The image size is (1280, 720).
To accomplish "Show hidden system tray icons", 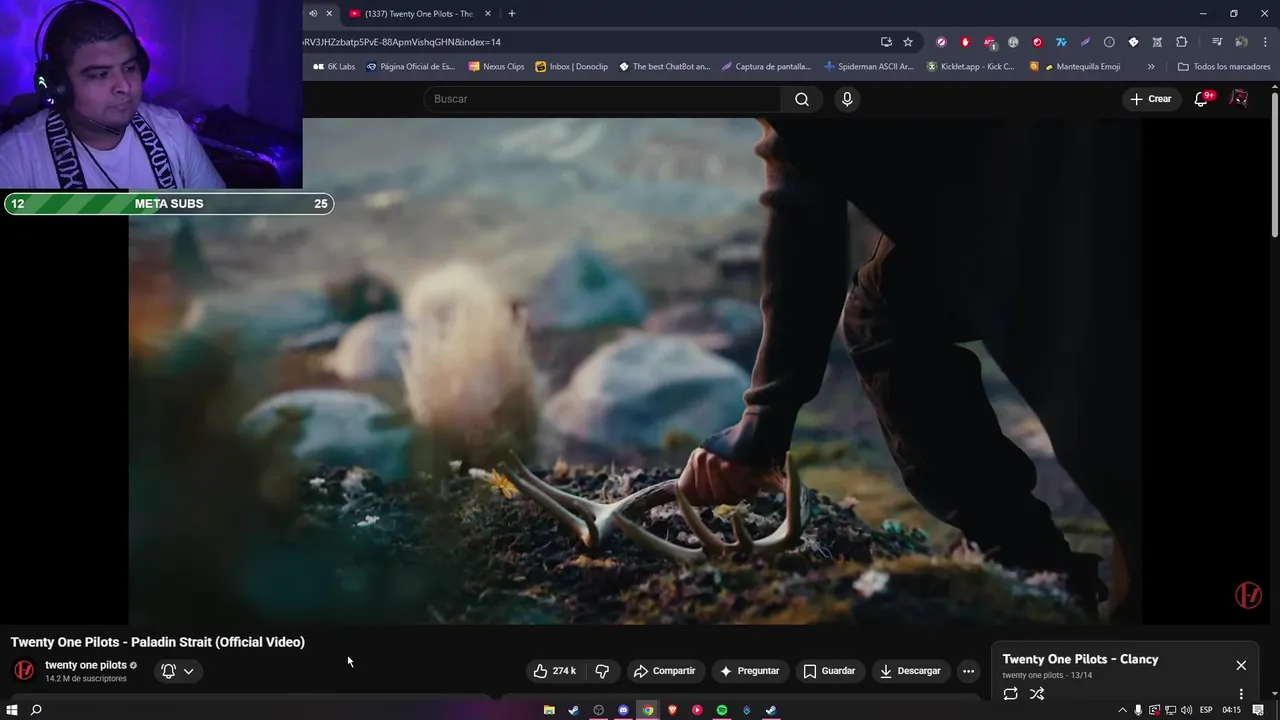I will (x=1122, y=710).
